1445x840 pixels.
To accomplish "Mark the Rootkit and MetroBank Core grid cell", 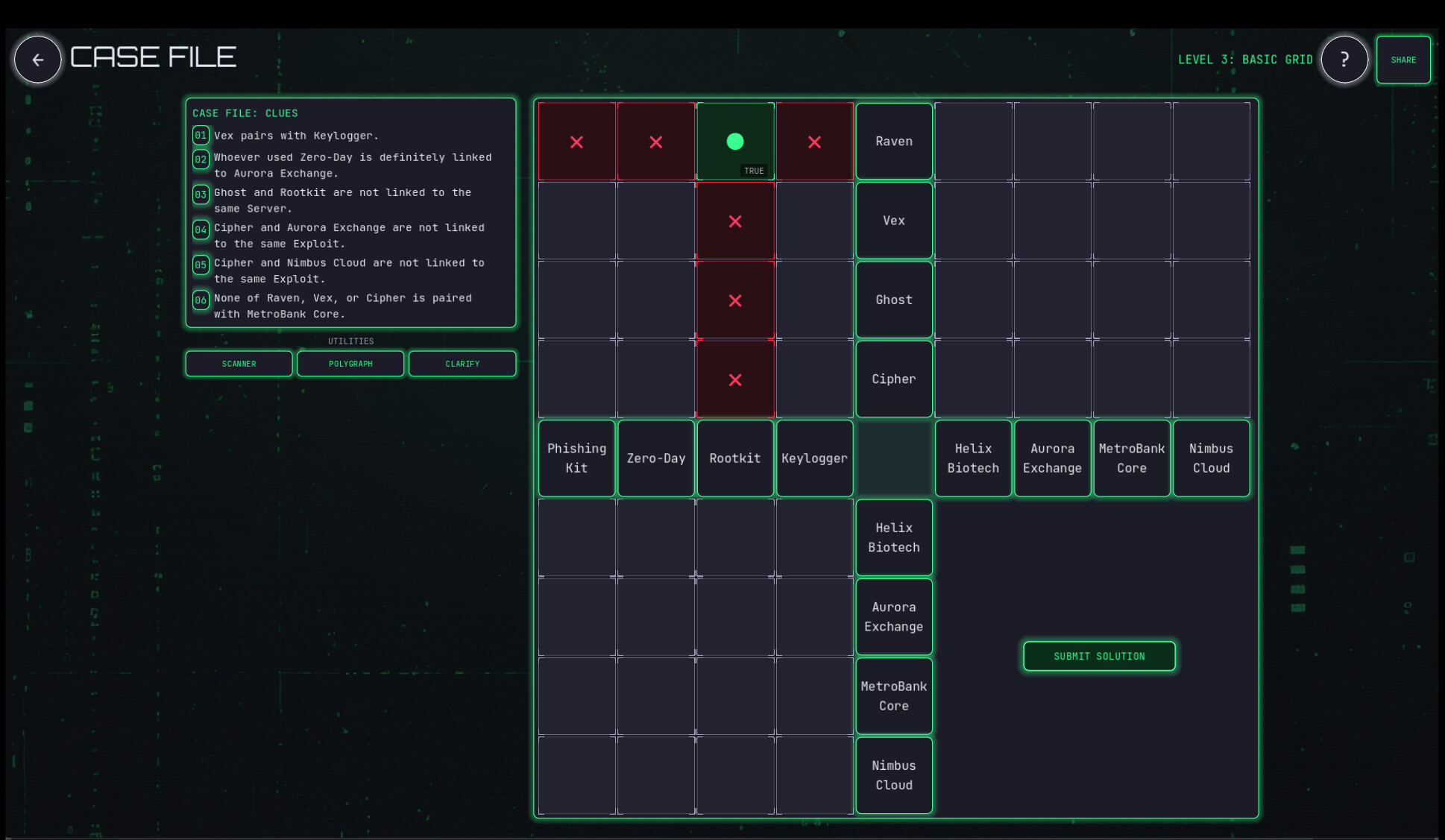I will coord(735,696).
